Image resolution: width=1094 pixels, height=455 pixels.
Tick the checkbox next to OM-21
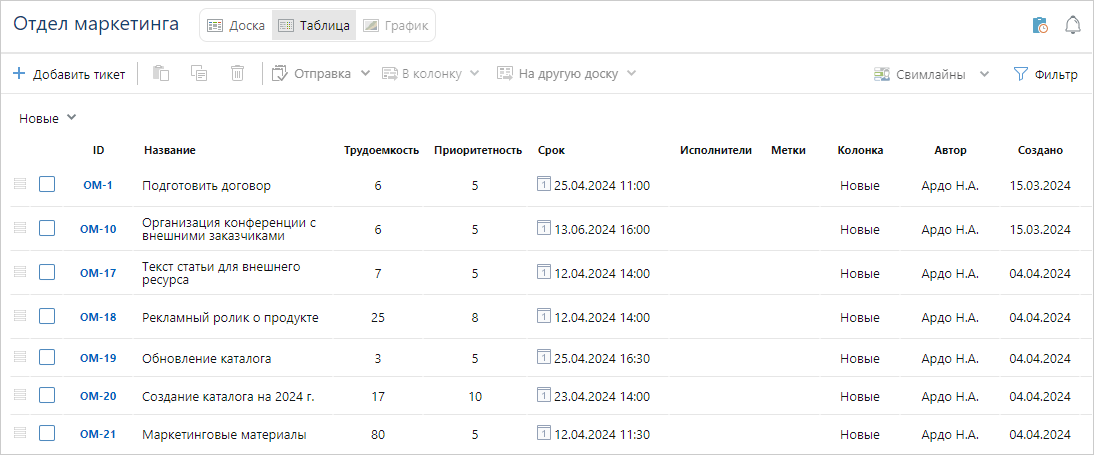tap(47, 433)
